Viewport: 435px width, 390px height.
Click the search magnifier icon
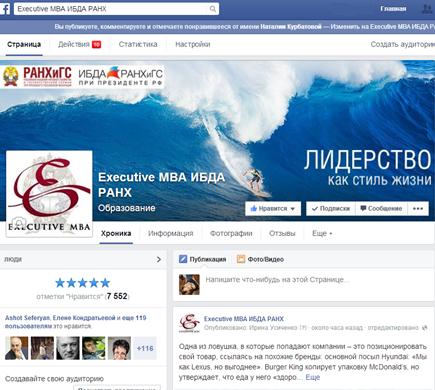(213, 9)
